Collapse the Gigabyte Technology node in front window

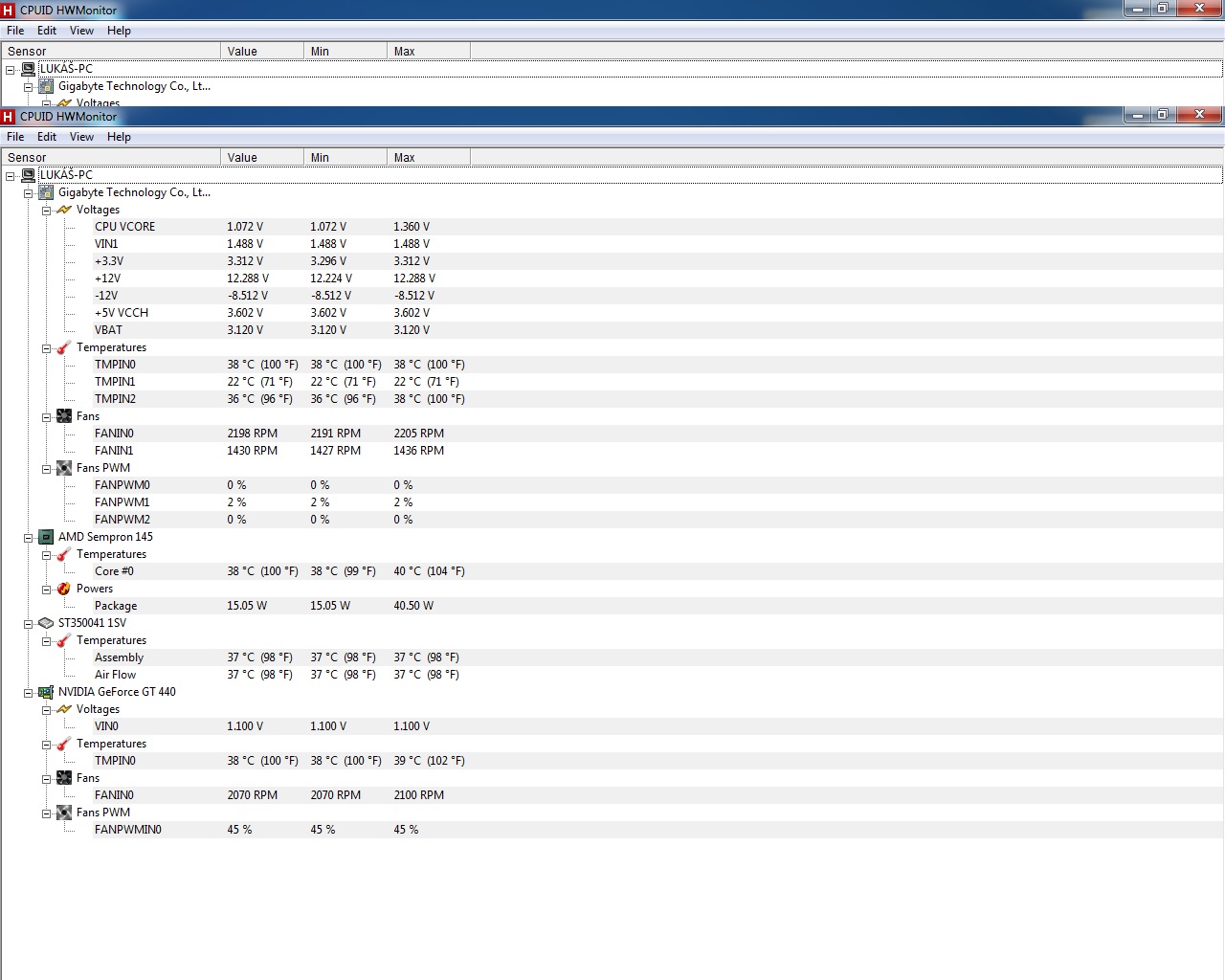(x=29, y=193)
